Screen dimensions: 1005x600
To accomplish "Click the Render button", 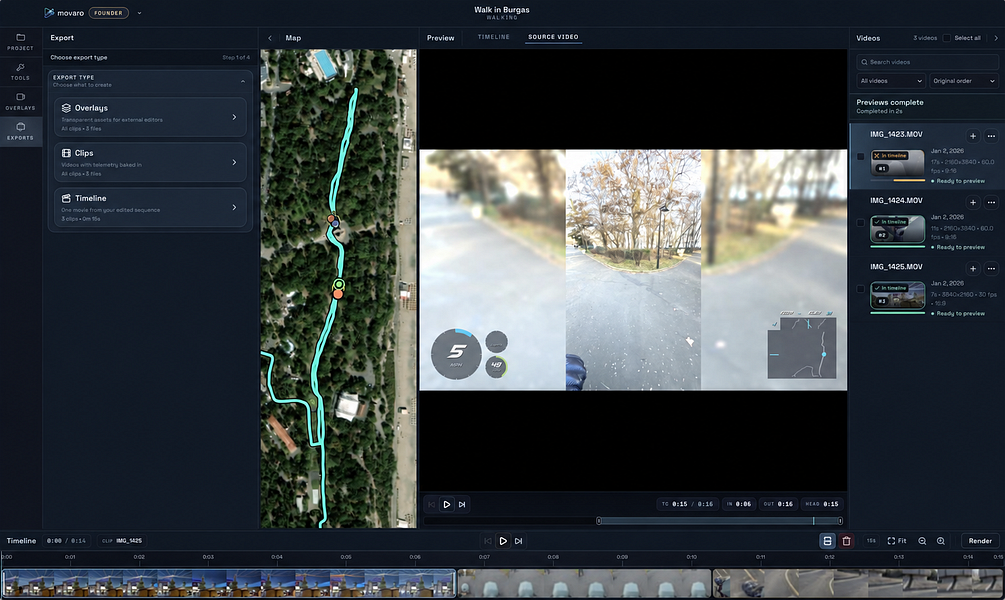I will pos(980,541).
